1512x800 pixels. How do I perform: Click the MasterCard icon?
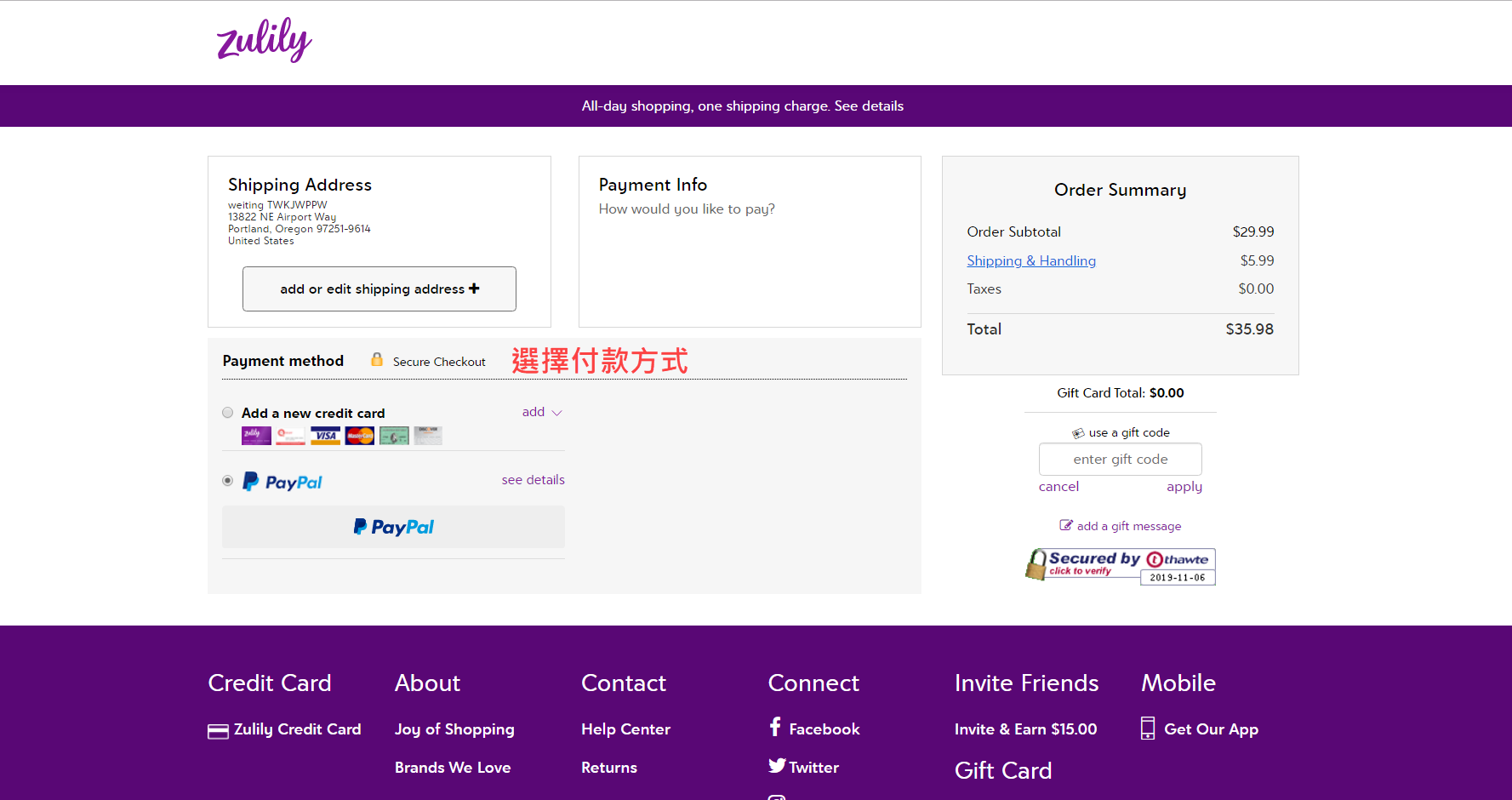pyautogui.click(x=360, y=436)
